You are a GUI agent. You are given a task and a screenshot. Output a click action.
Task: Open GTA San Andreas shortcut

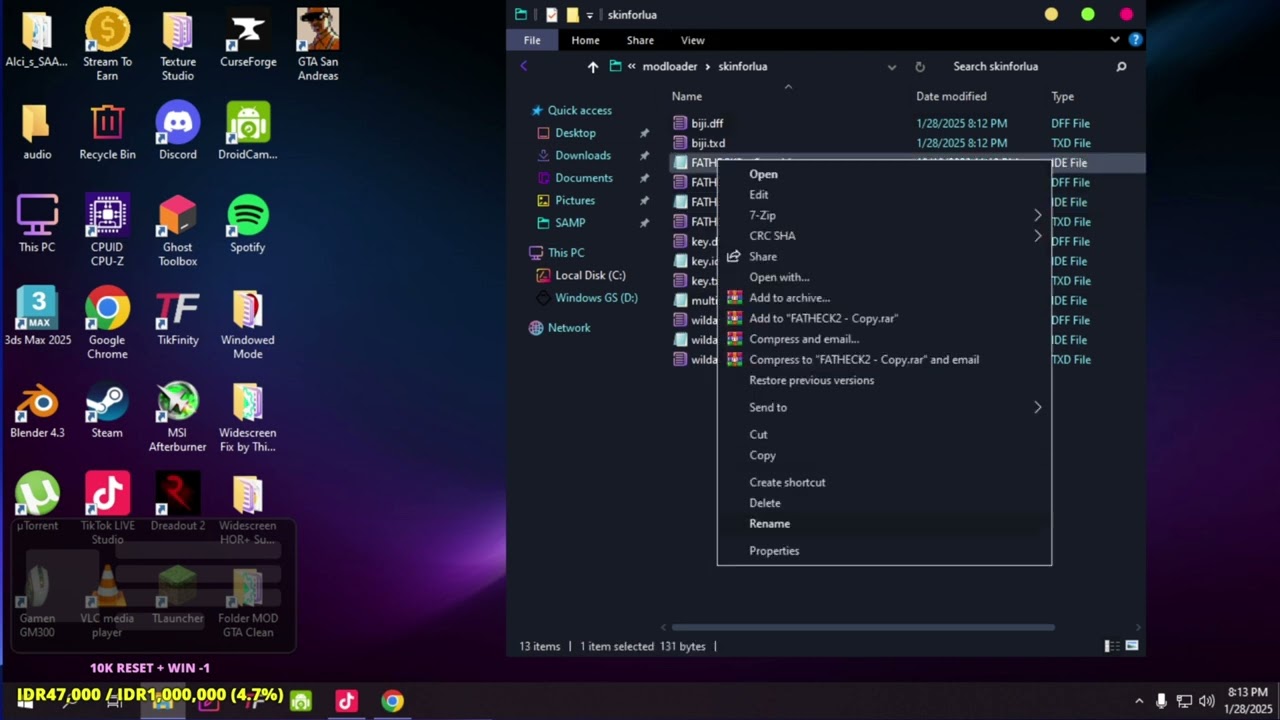pos(318,45)
